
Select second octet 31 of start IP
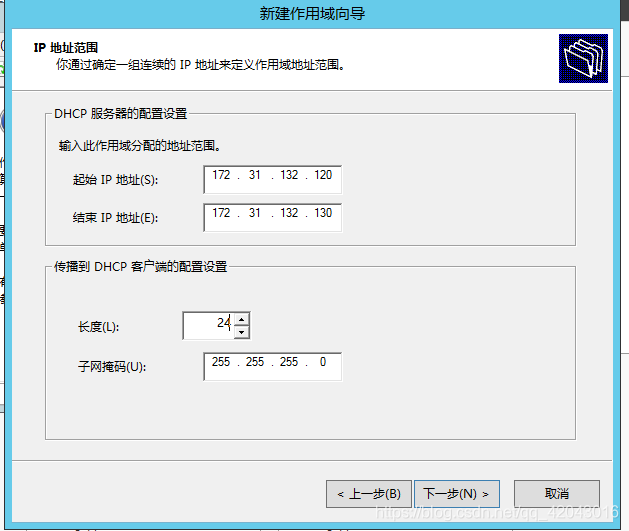(254, 175)
